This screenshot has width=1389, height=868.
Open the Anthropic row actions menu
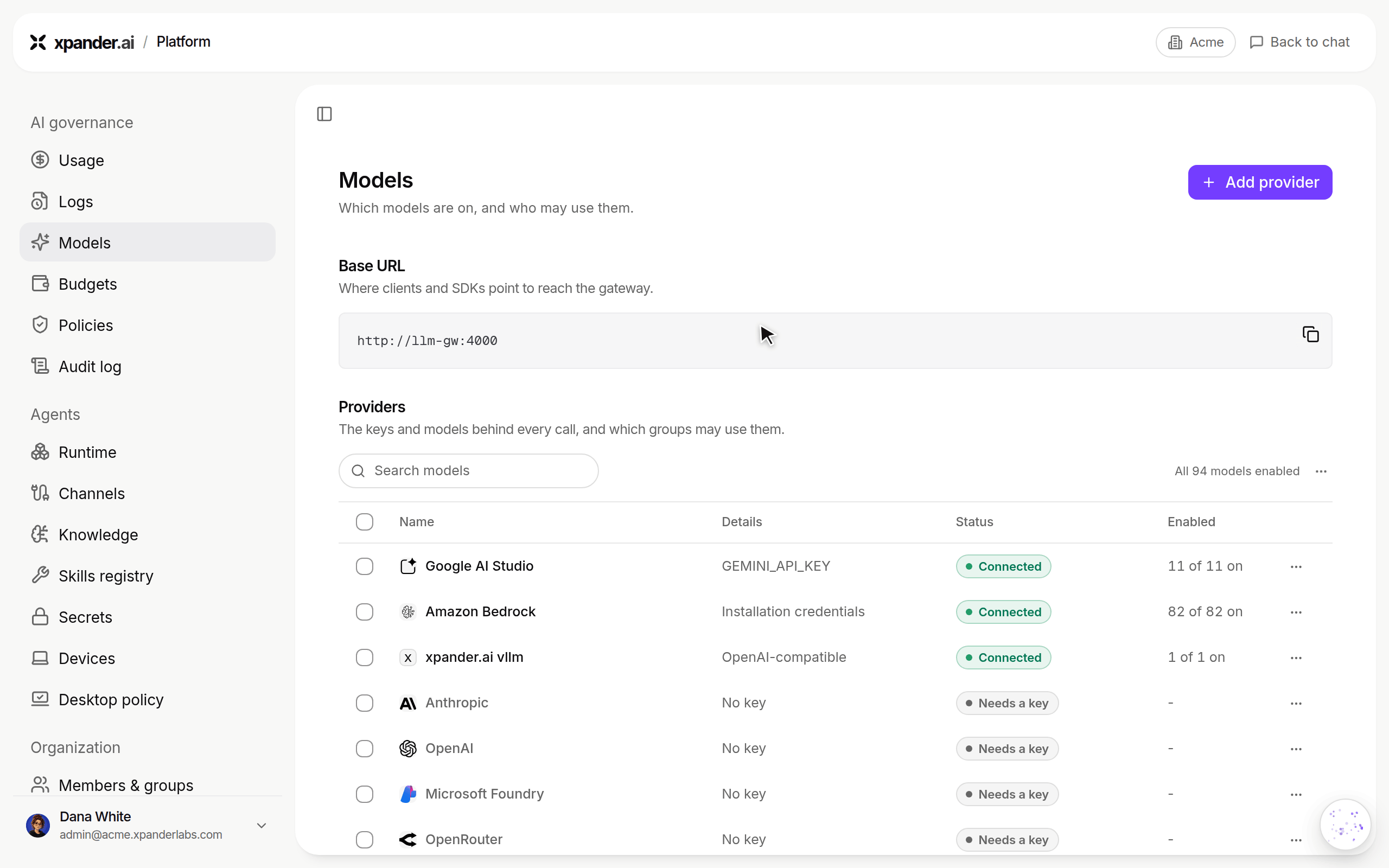pyautogui.click(x=1296, y=703)
